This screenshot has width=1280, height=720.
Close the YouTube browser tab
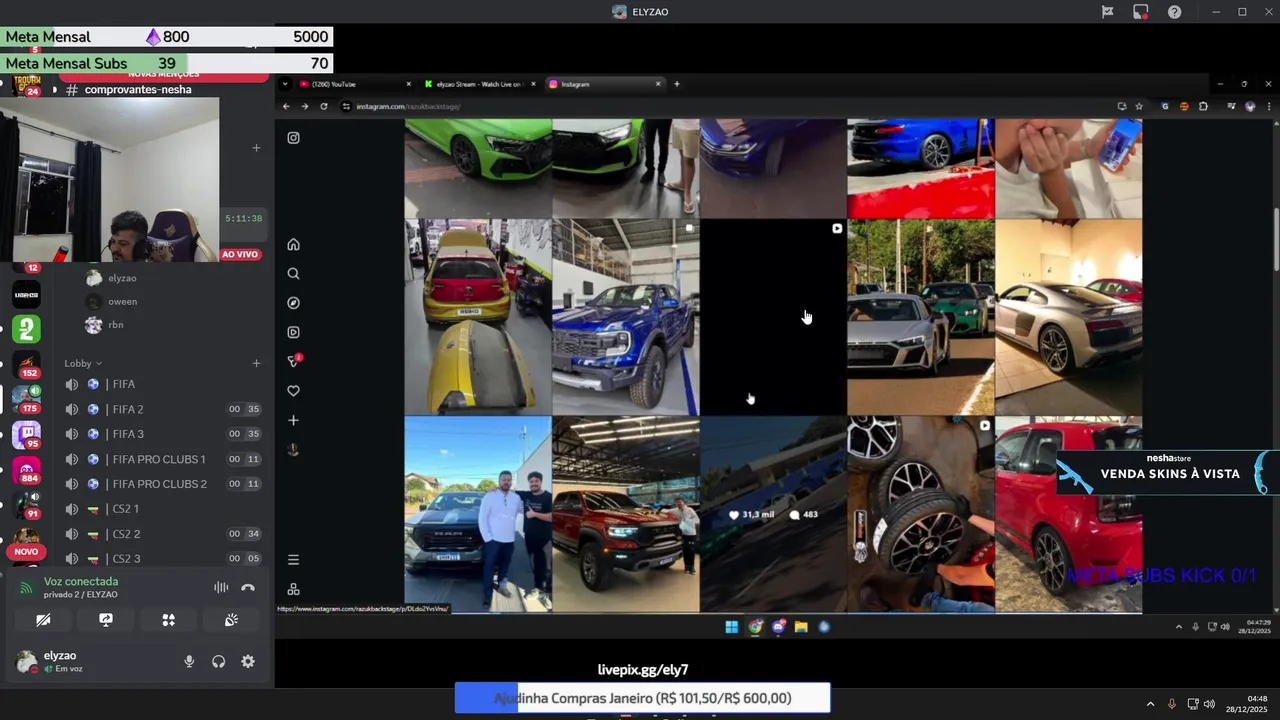pyautogui.click(x=409, y=84)
